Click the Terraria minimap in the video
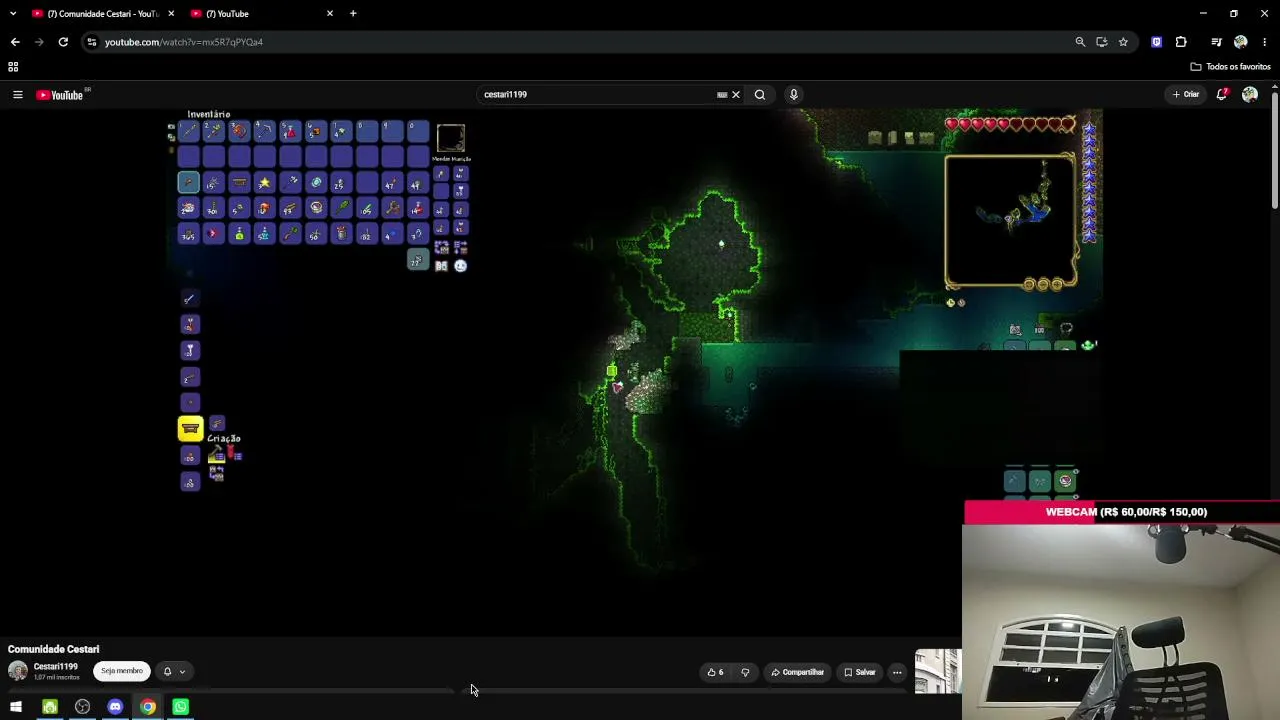This screenshot has width=1280, height=720. pyautogui.click(x=1010, y=221)
